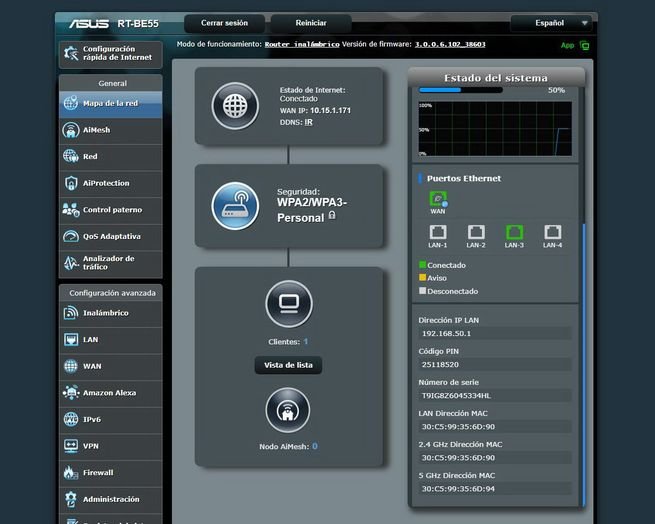The height and width of the screenshot is (524, 655).
Task: Click the Internet status globe icon
Action: point(235,106)
